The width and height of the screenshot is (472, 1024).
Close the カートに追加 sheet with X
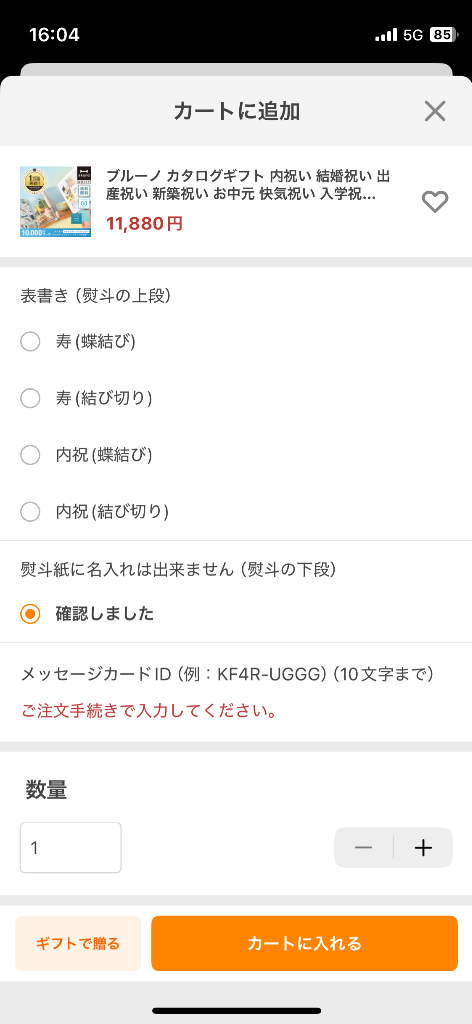click(x=435, y=111)
